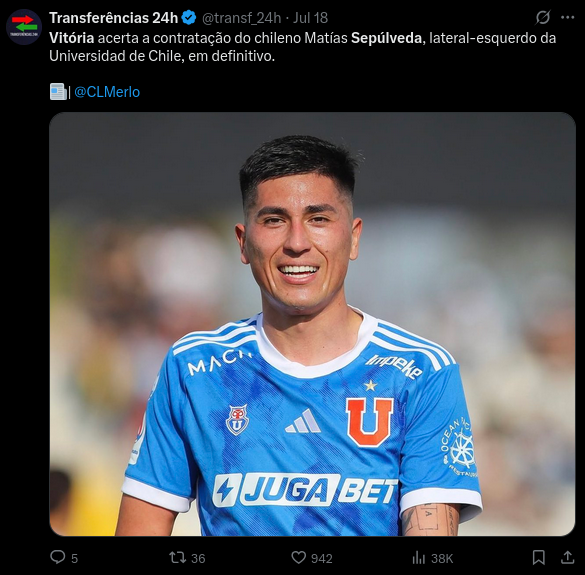Screen dimensions: 585x575
Task: Open the tweet permalink via Jul 18 date
Action: click(310, 18)
